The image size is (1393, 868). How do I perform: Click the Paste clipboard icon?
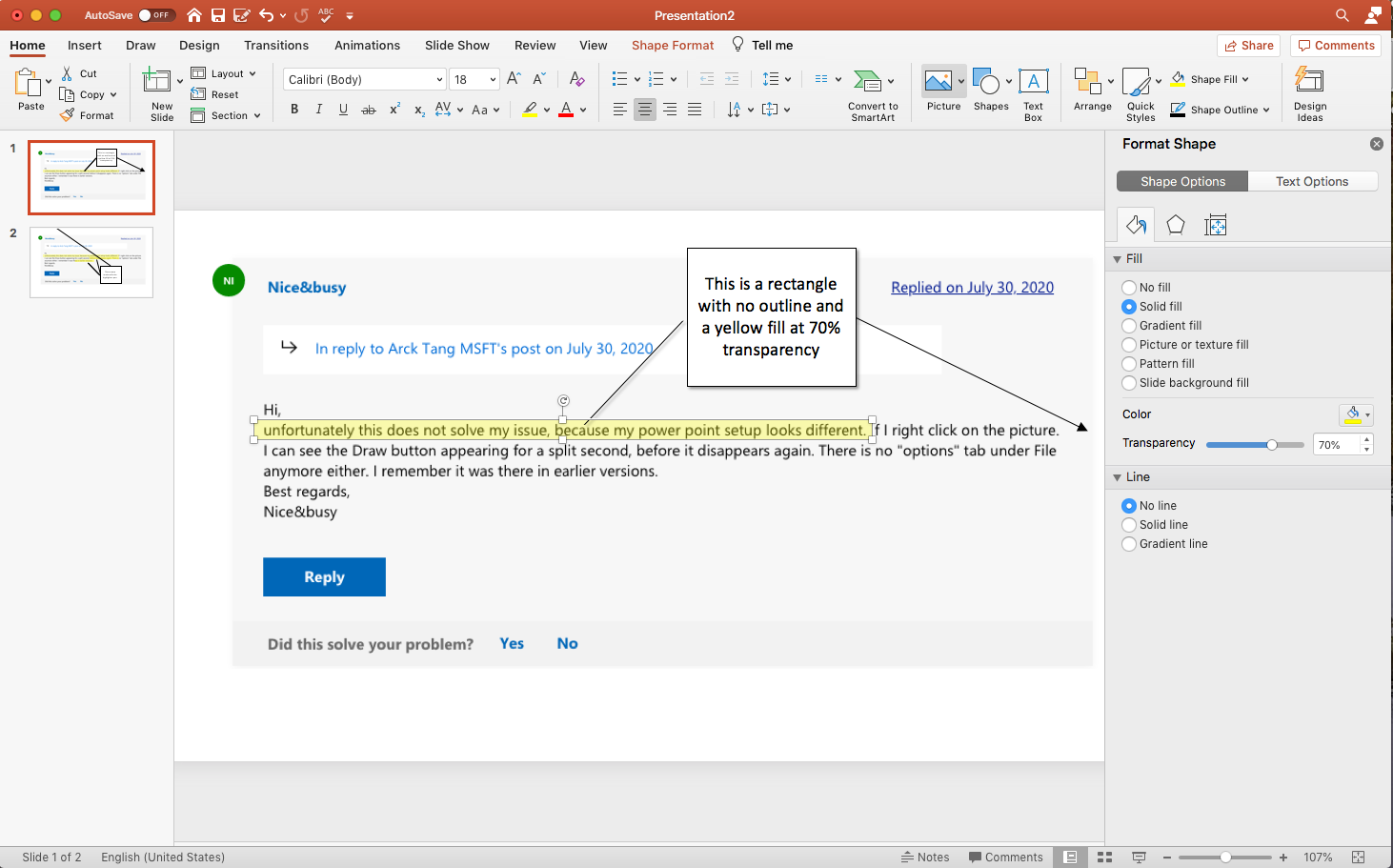[28, 83]
